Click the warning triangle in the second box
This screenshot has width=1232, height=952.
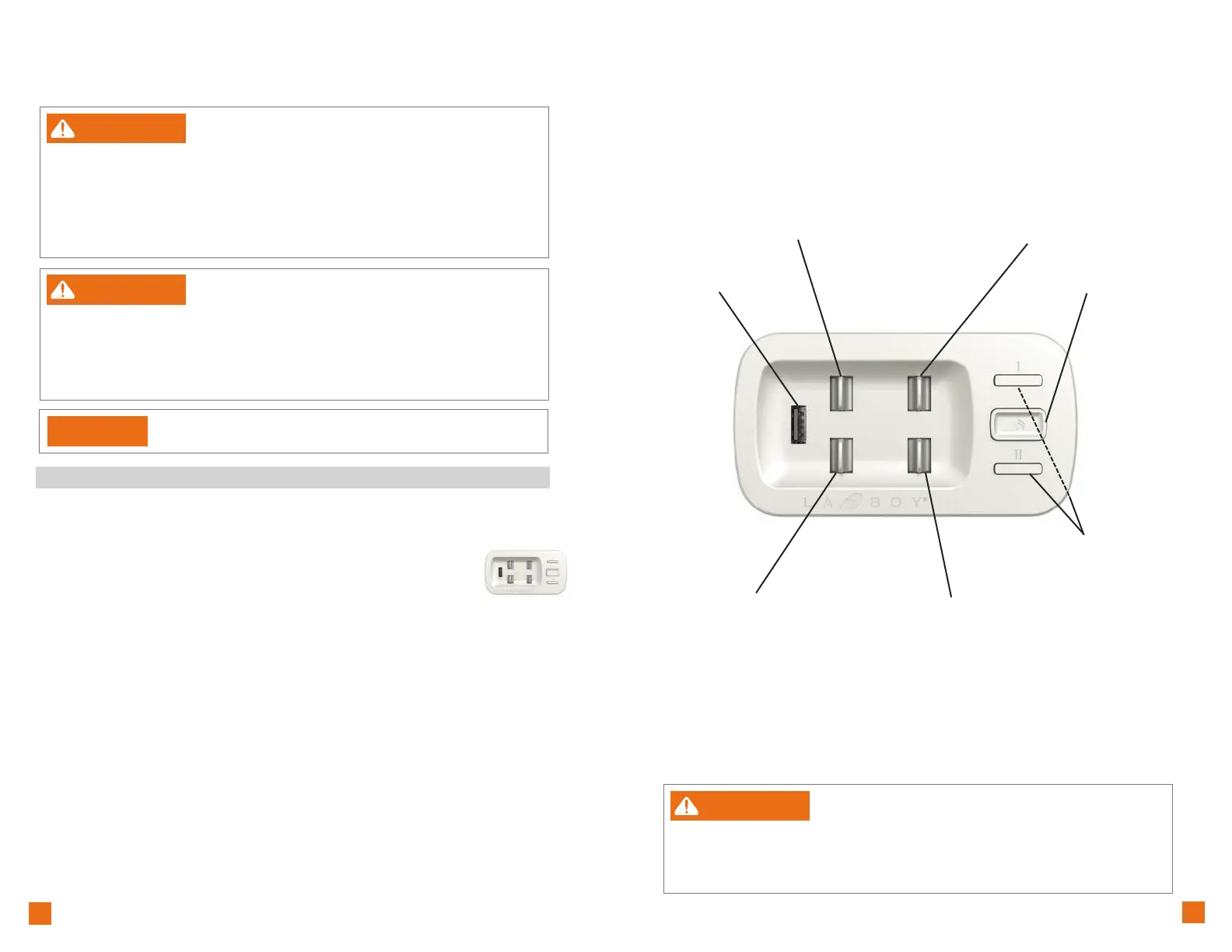click(x=62, y=290)
